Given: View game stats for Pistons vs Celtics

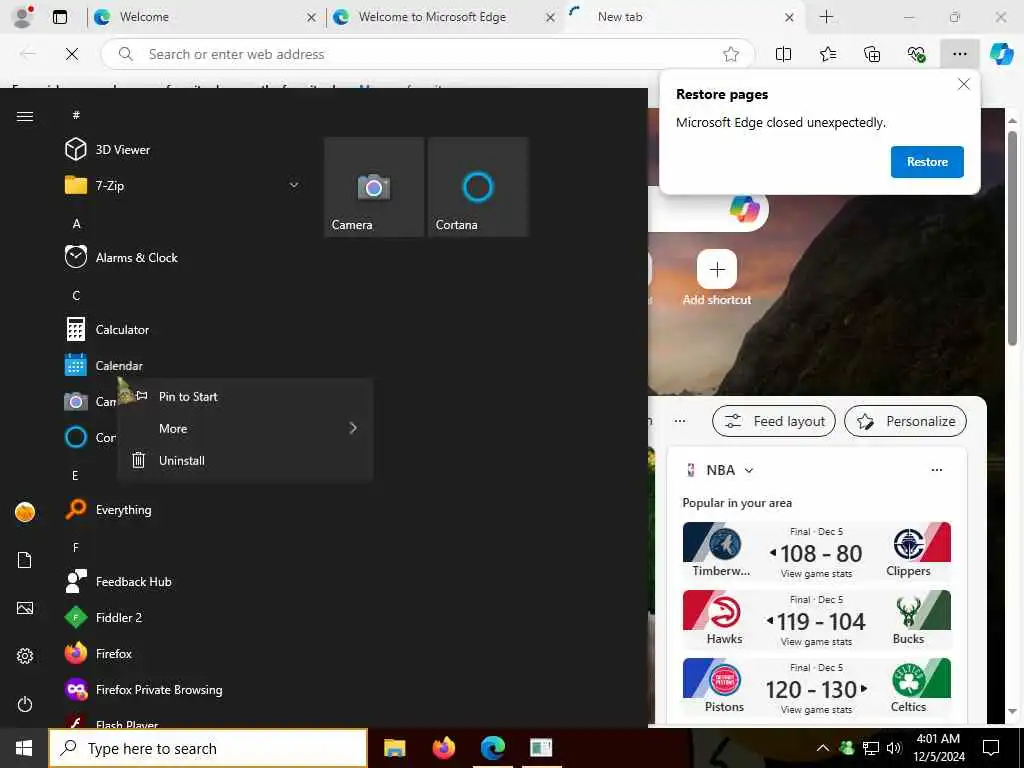Looking at the screenshot, I should point(816,710).
